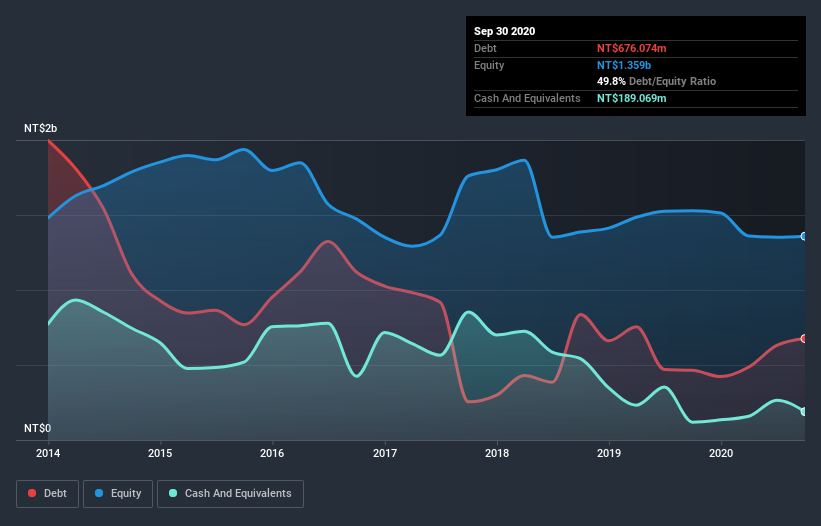Click the Sep 30 2020 tooltip date
821x526 pixels.
(505, 31)
